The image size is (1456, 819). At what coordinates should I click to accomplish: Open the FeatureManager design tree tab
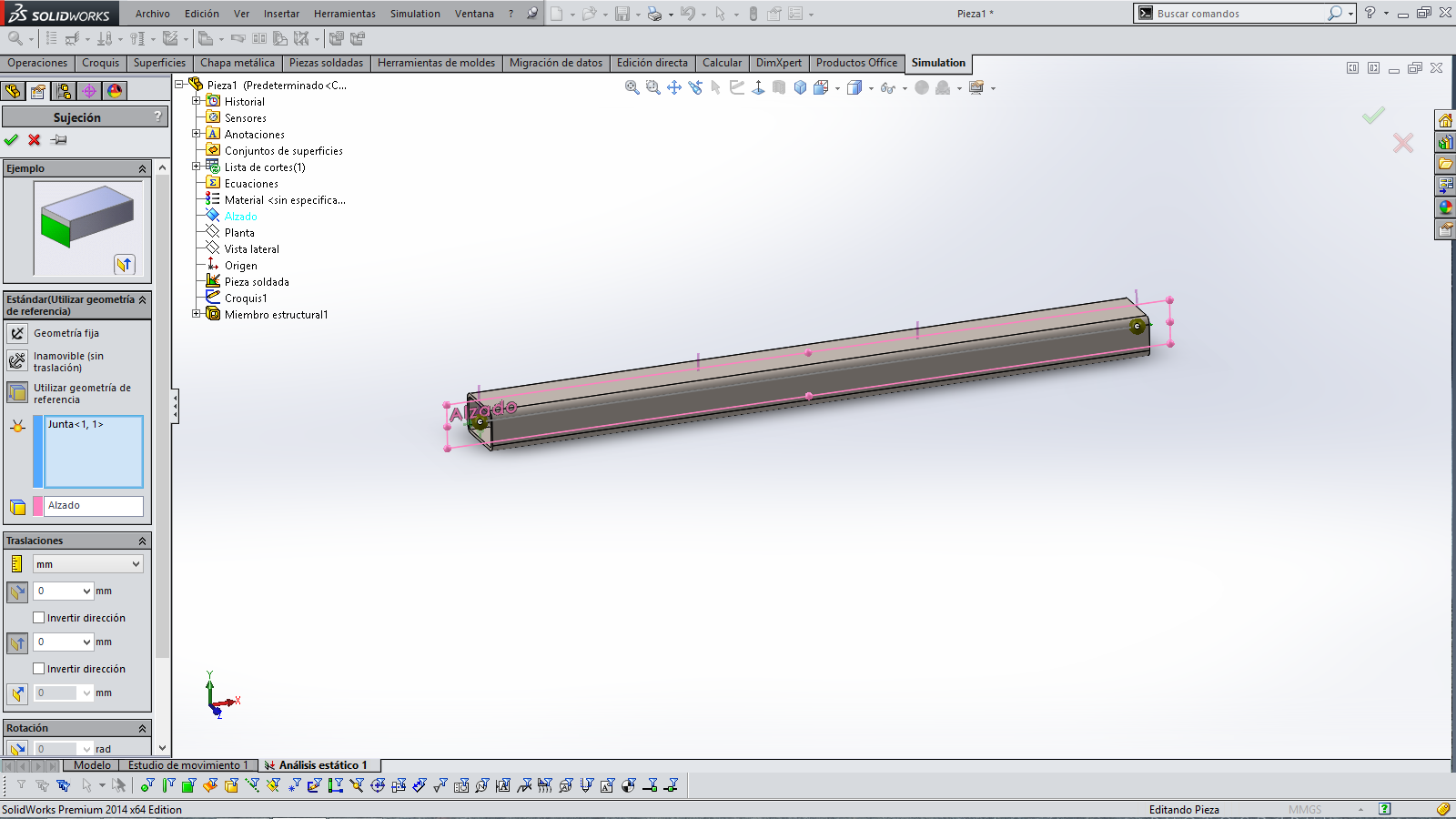pyautogui.click(x=13, y=91)
